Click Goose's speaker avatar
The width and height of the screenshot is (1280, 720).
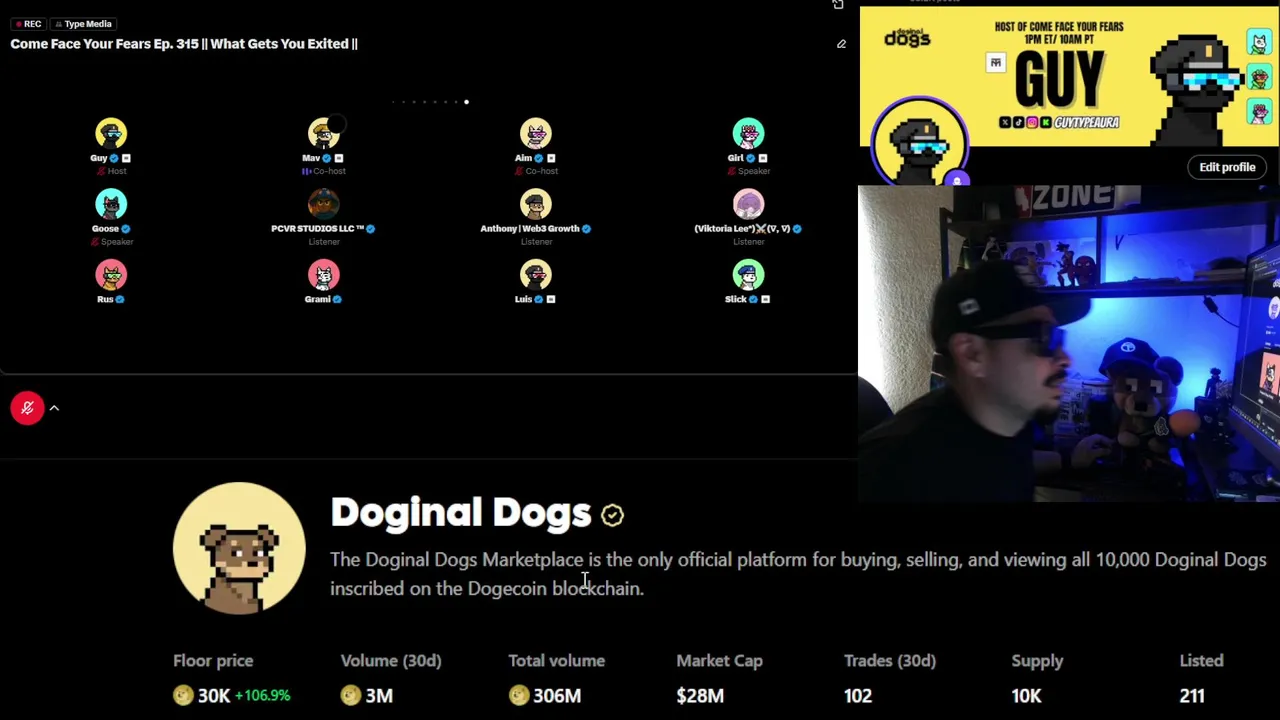(x=111, y=205)
